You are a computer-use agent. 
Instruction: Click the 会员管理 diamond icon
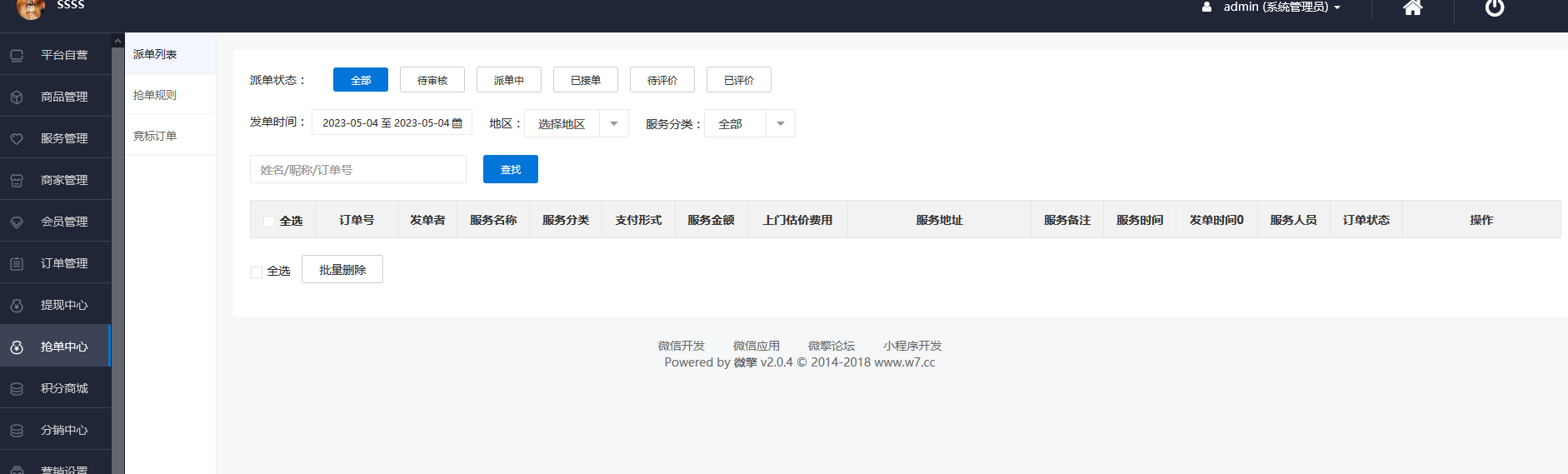(x=17, y=222)
